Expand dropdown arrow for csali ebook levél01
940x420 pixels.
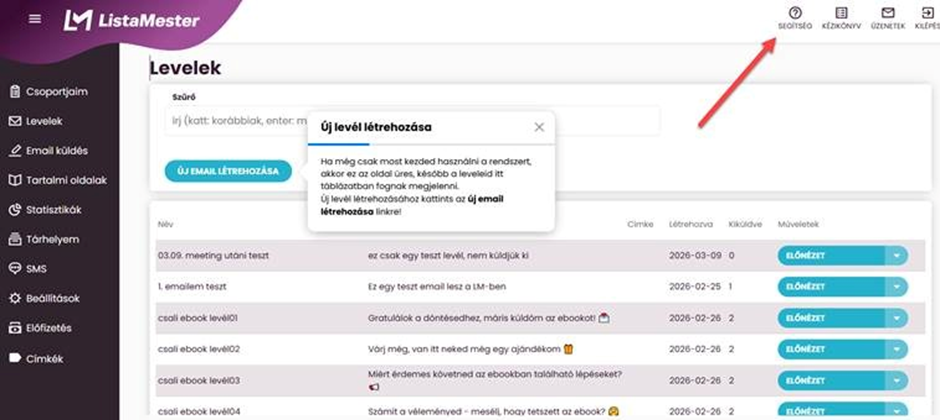tap(896, 318)
